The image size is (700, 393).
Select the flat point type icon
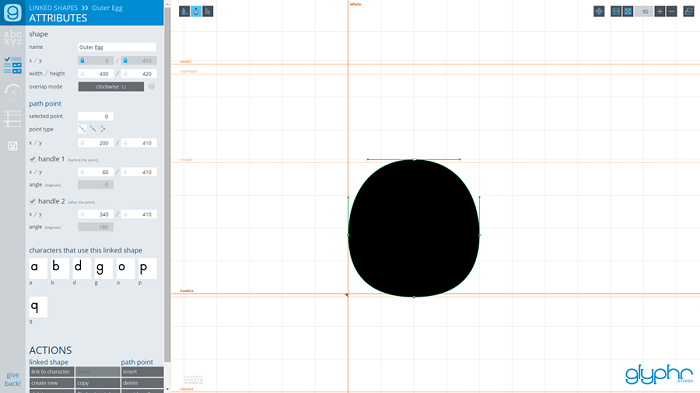[93, 129]
